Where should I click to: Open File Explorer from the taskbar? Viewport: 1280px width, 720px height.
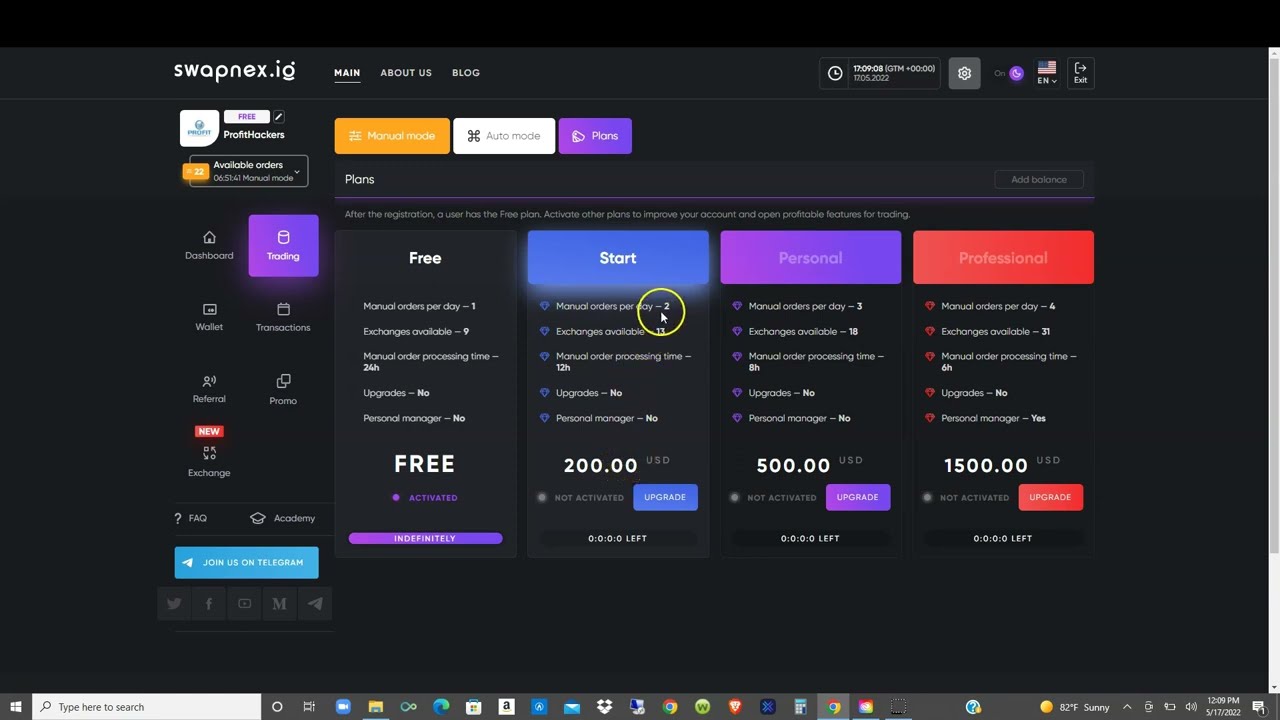coord(376,707)
